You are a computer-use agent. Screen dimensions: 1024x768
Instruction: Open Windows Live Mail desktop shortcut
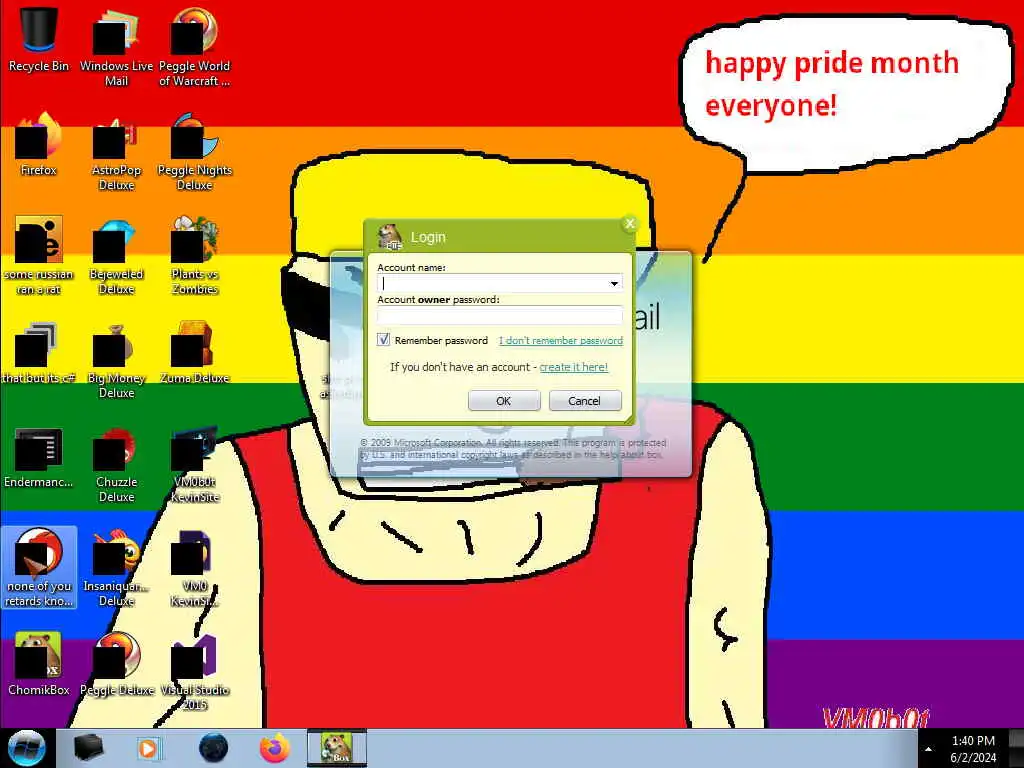coord(116,46)
